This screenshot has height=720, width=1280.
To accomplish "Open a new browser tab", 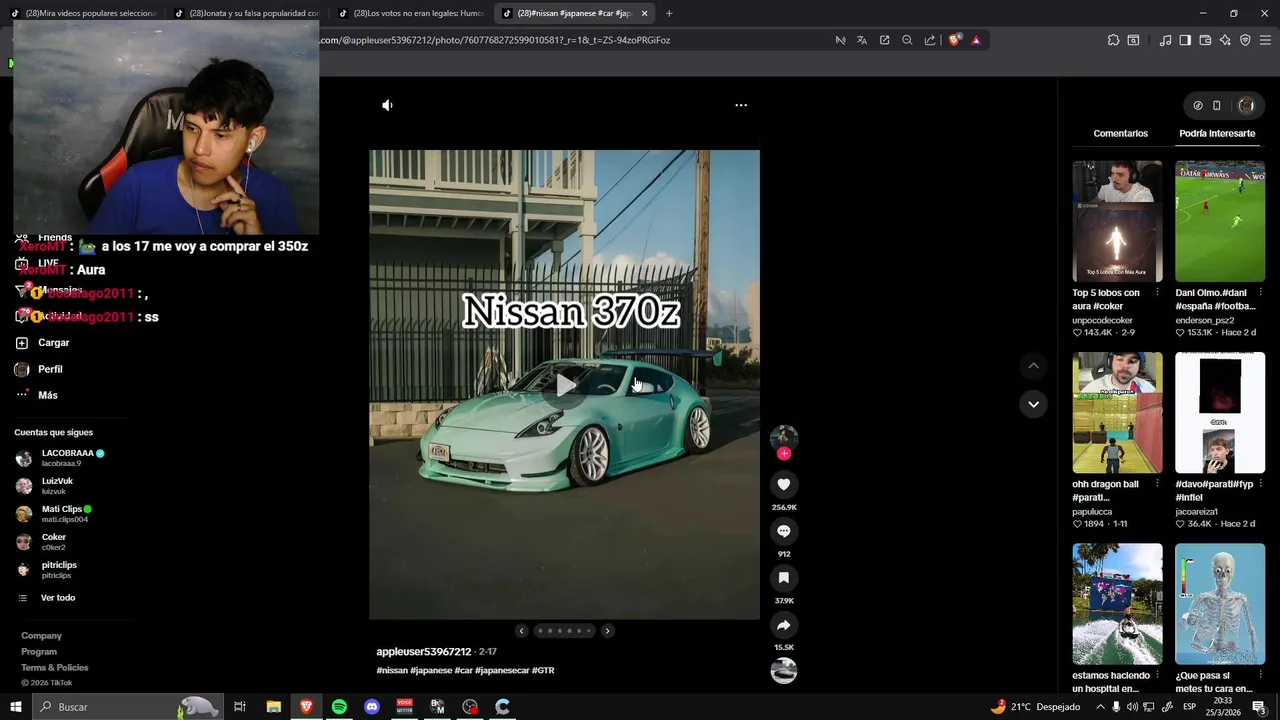I will (x=669, y=13).
